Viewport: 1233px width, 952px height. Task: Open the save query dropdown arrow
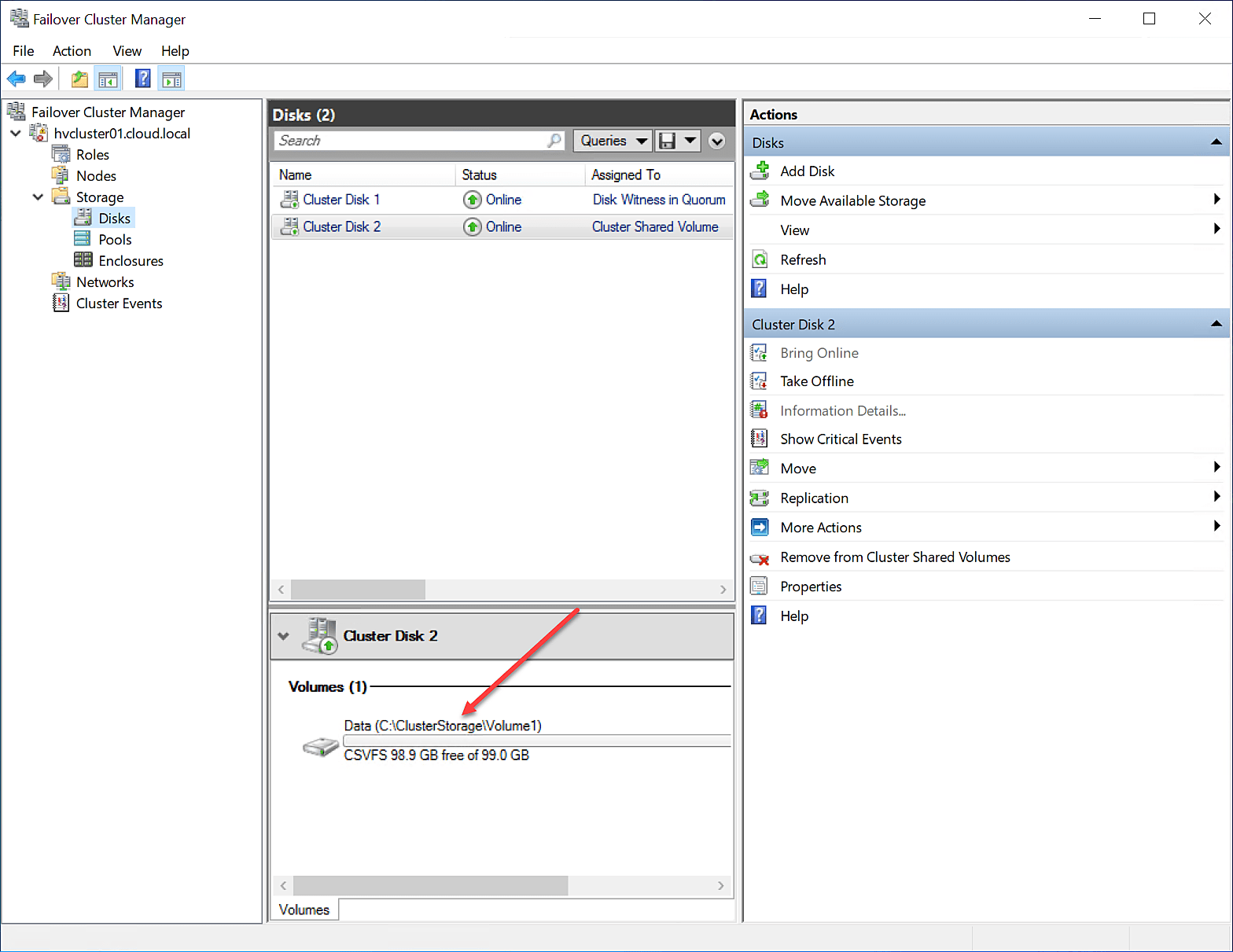coord(690,141)
